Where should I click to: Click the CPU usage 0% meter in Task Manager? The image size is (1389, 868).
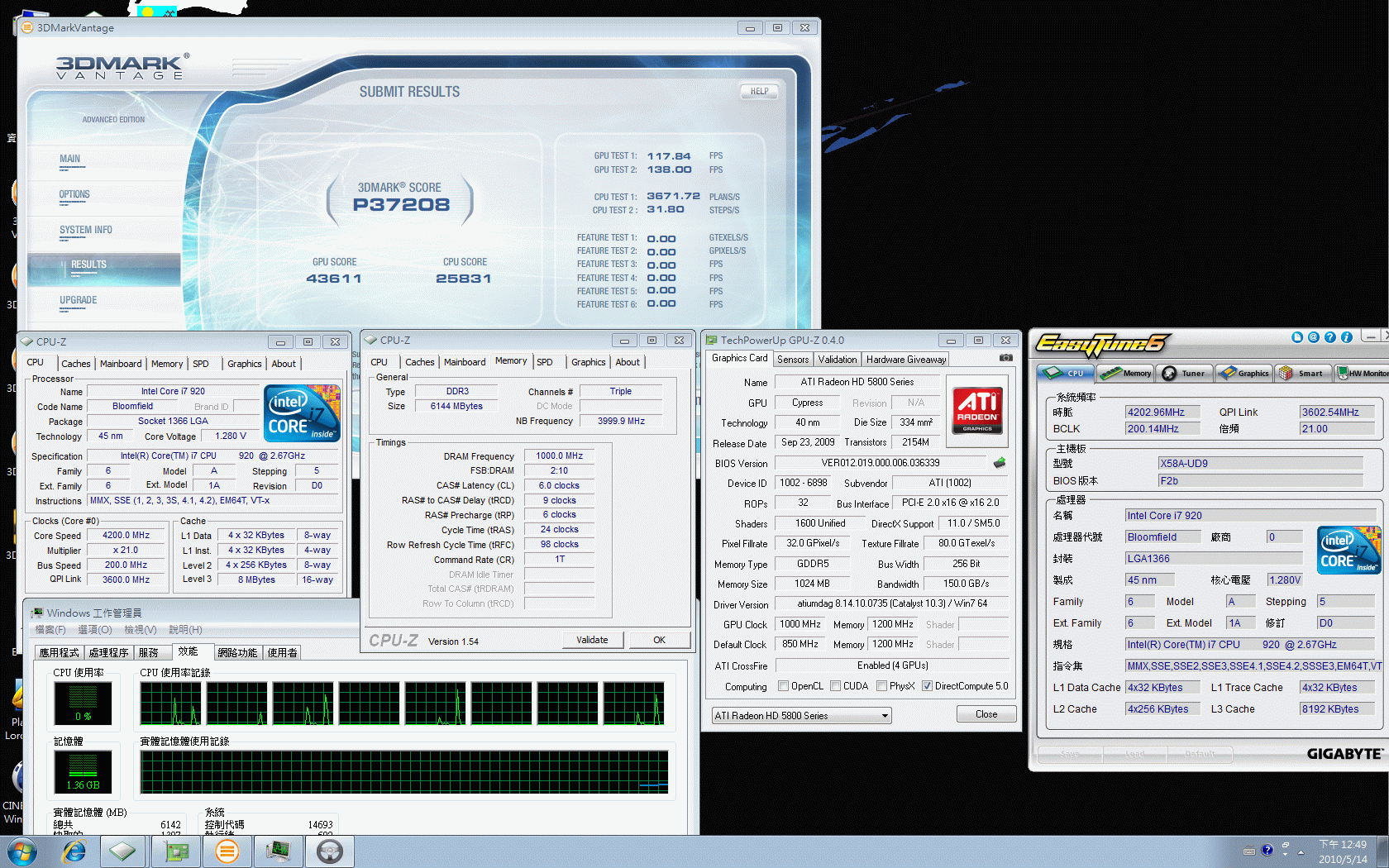[x=83, y=703]
